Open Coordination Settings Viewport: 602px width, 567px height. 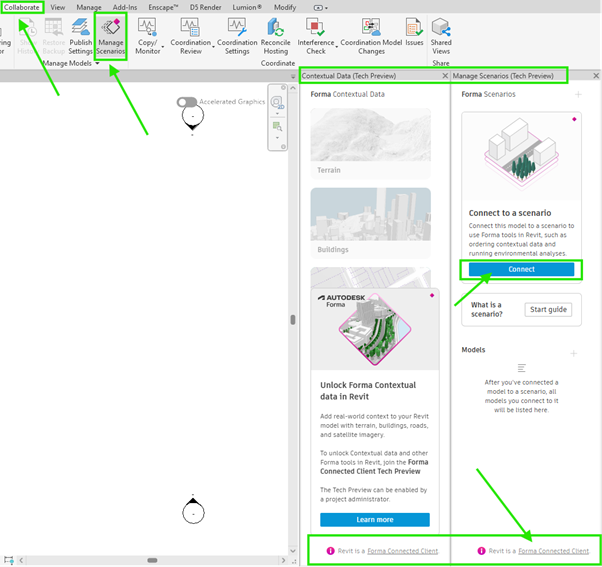coord(237,37)
